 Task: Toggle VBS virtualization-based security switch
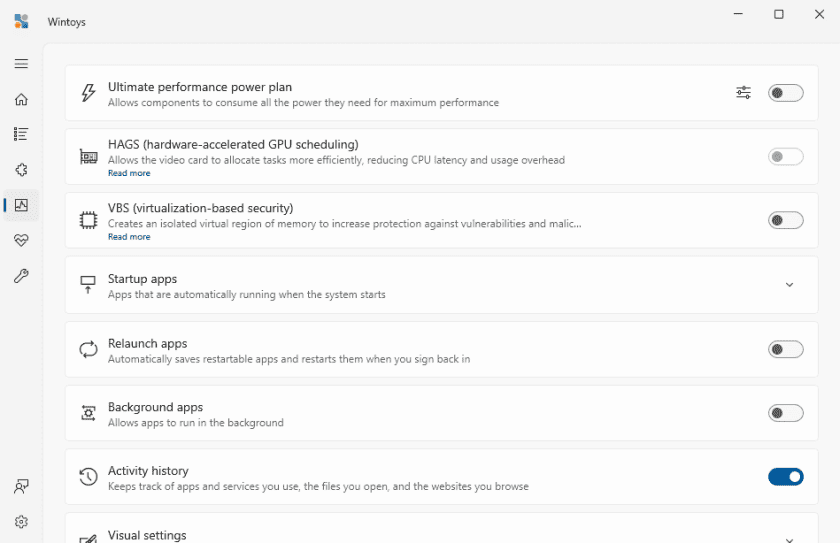pyautogui.click(x=785, y=221)
